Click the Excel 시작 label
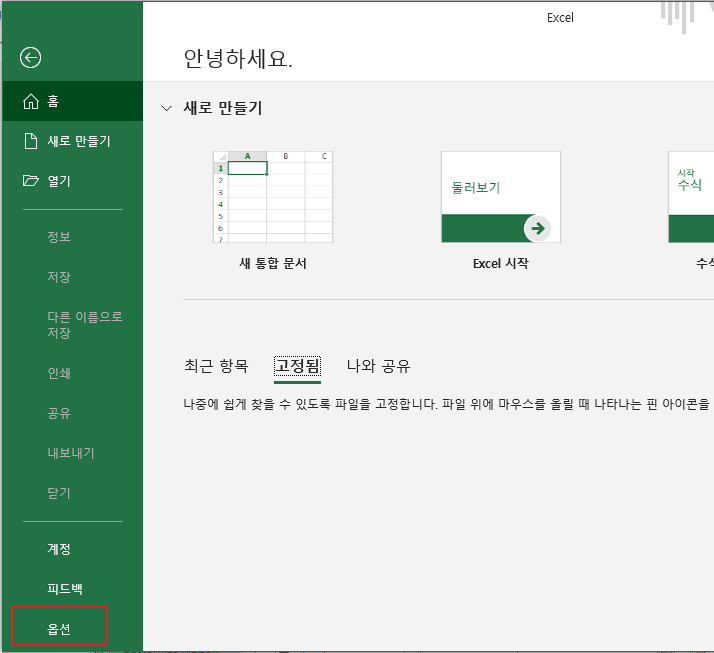Image resolution: width=714 pixels, height=653 pixels. [501, 263]
